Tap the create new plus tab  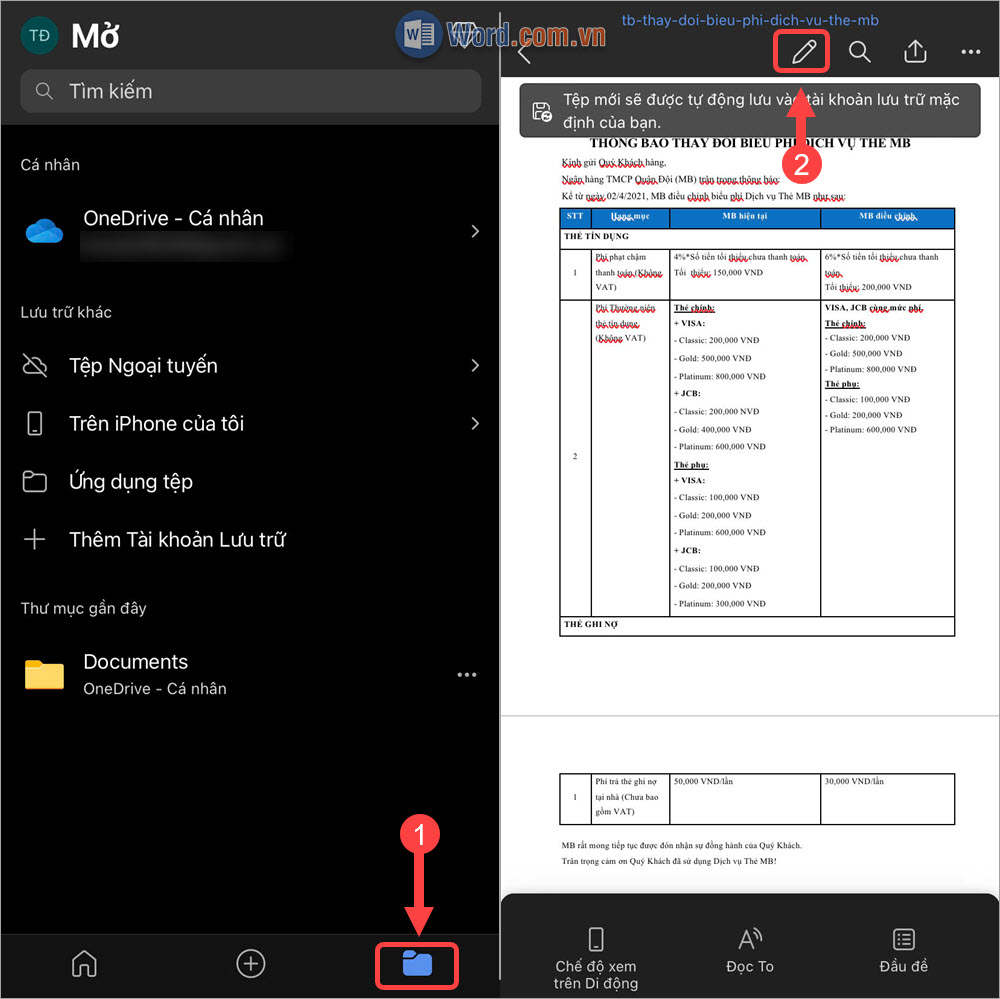(x=251, y=964)
